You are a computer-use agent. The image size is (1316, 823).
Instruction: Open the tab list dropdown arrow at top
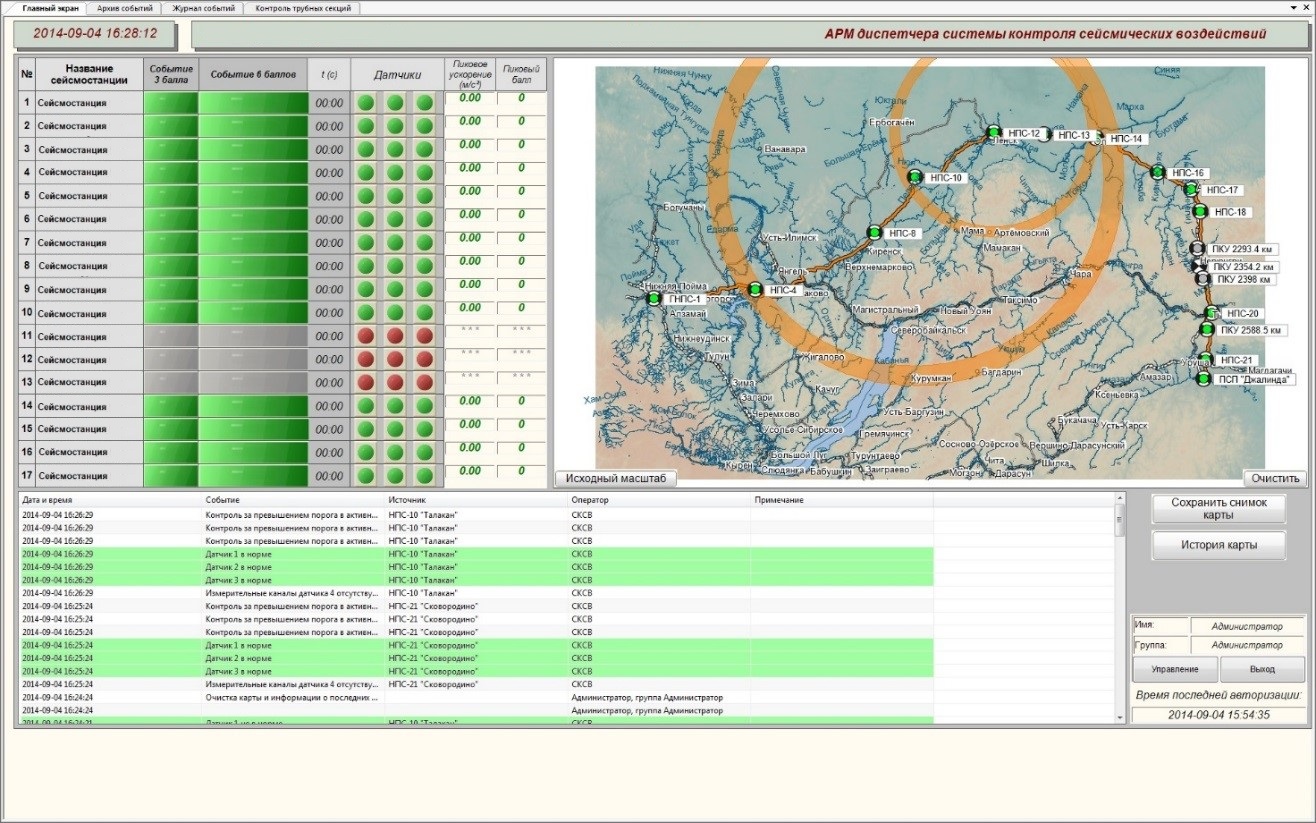point(1291,8)
